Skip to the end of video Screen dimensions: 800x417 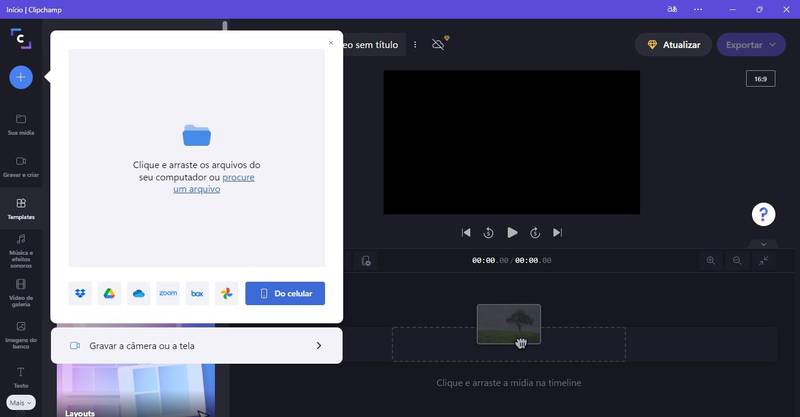558,233
